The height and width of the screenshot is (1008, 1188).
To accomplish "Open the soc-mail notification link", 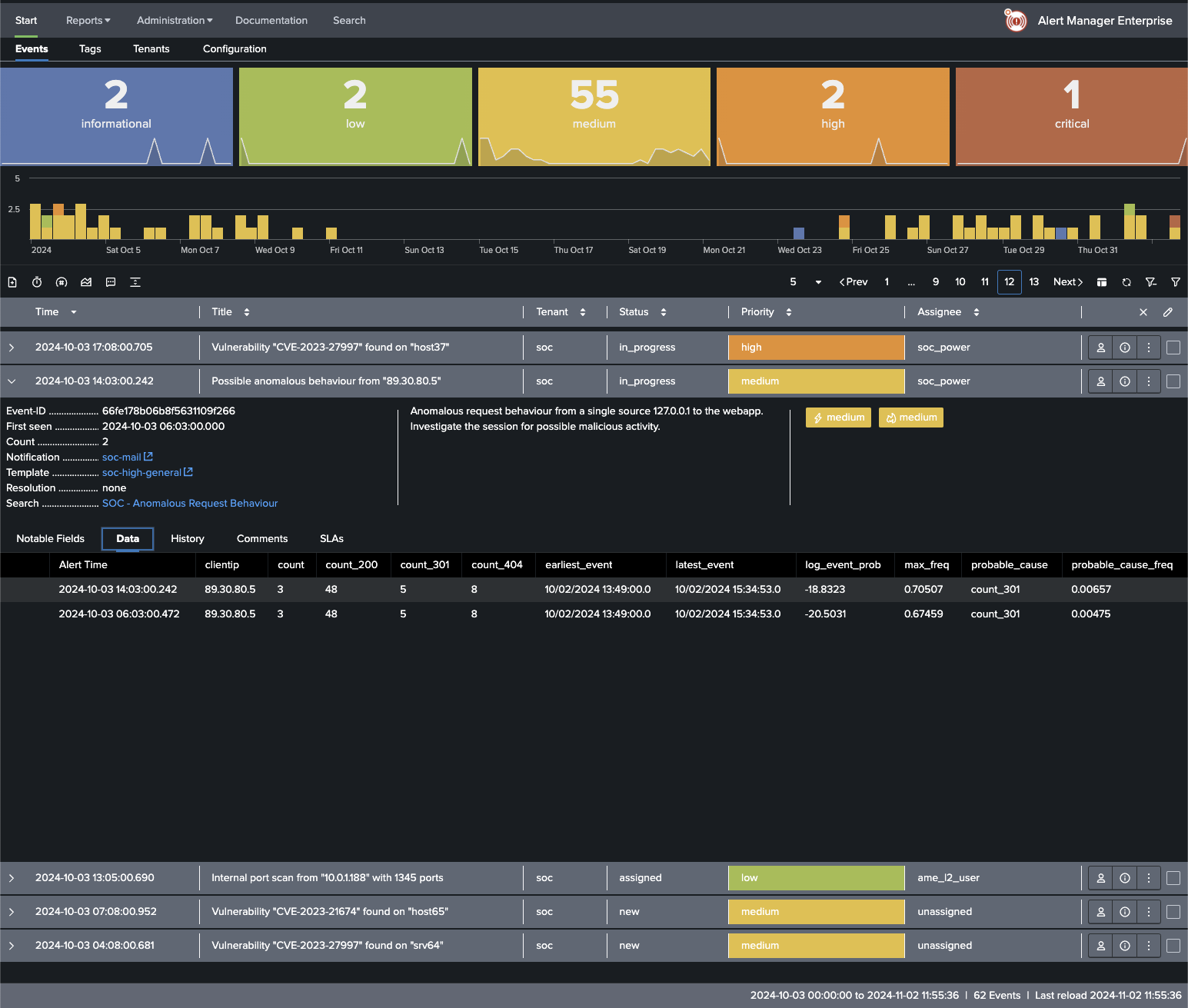I will click(123, 457).
